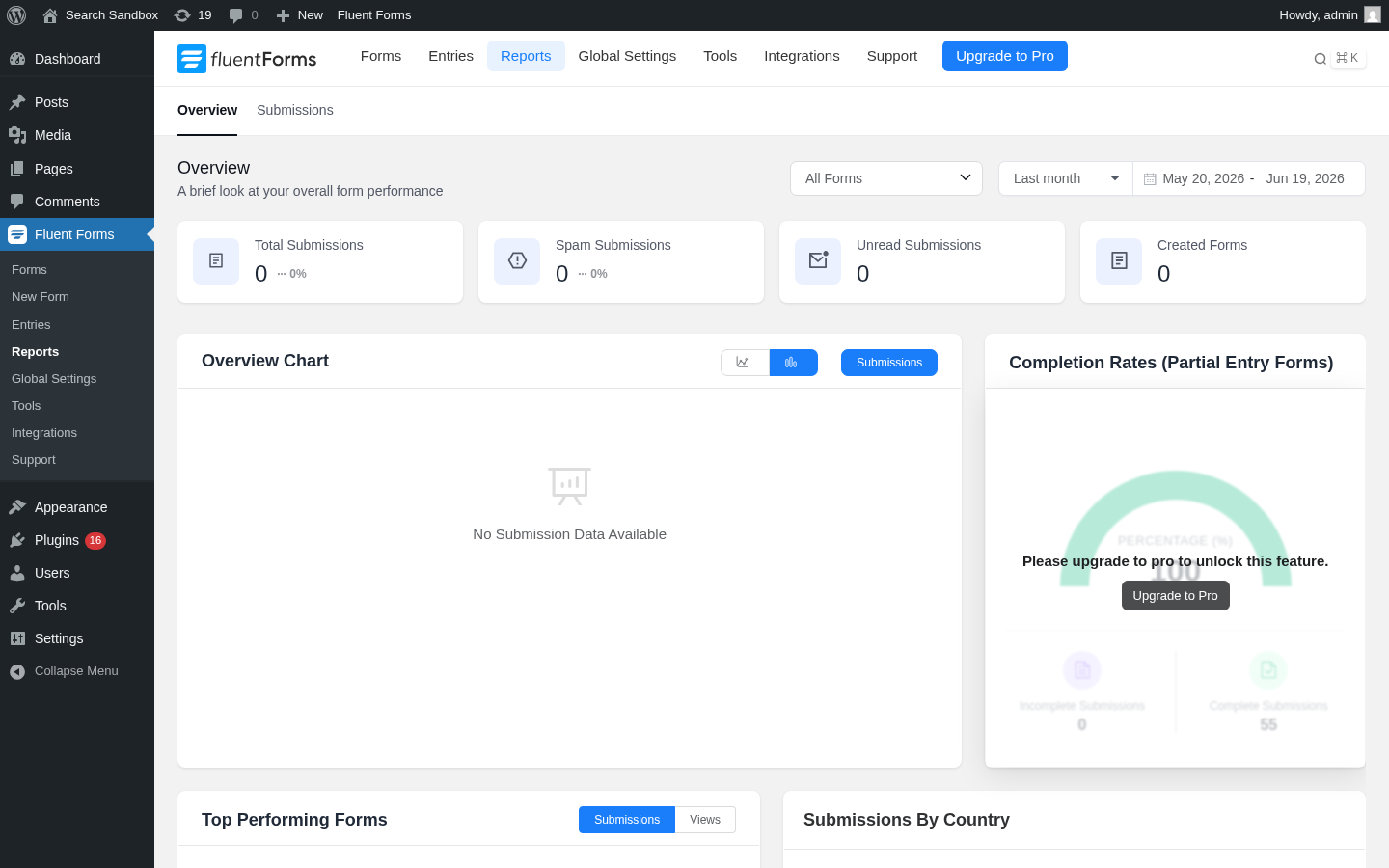Click the calendar icon in date range
Screen dimensions: 1389x868
[x=1150, y=179]
